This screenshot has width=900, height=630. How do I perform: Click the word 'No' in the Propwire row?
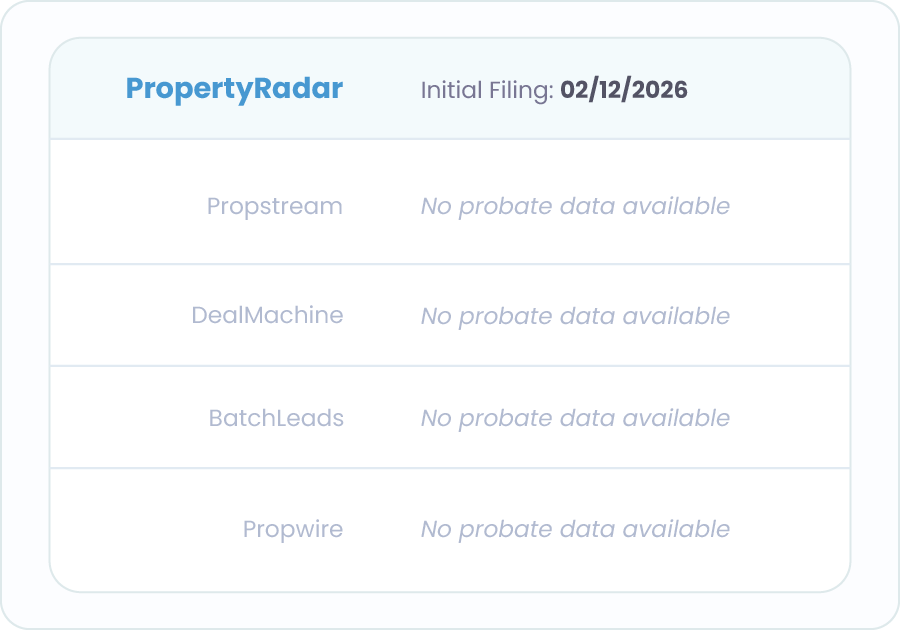[436, 529]
